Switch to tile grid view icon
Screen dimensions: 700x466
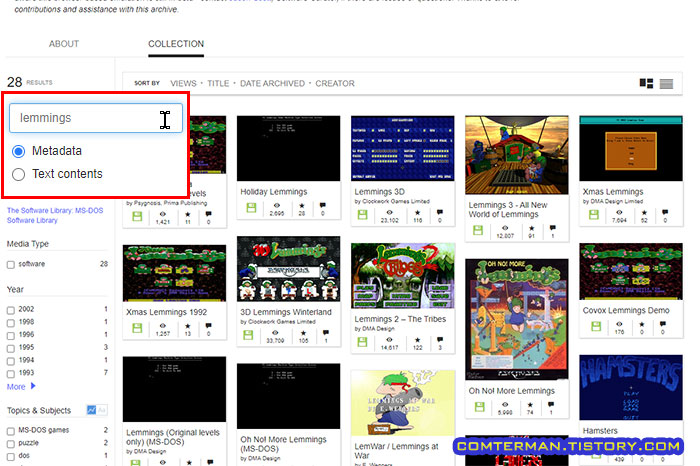pos(646,83)
